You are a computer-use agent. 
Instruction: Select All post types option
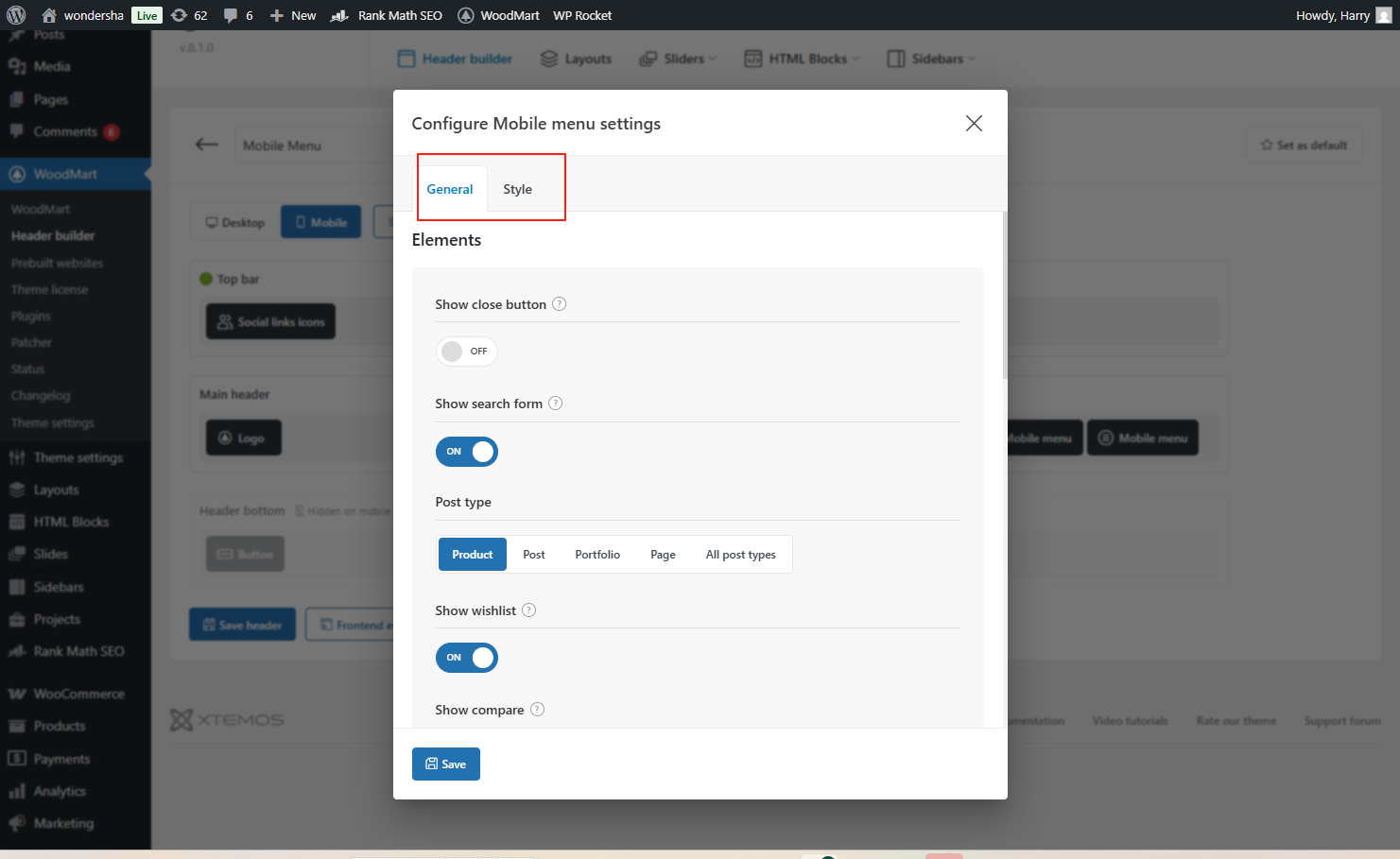coord(740,555)
